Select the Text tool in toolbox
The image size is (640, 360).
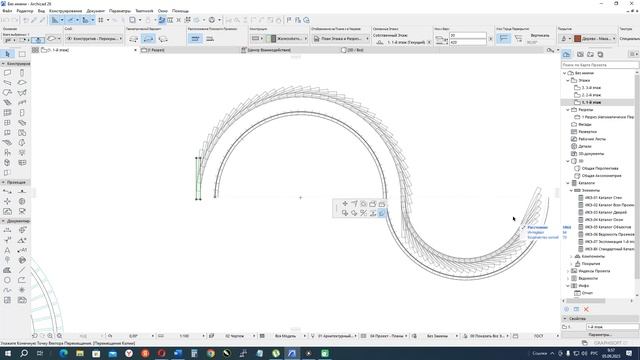pyautogui.click(x=7, y=250)
